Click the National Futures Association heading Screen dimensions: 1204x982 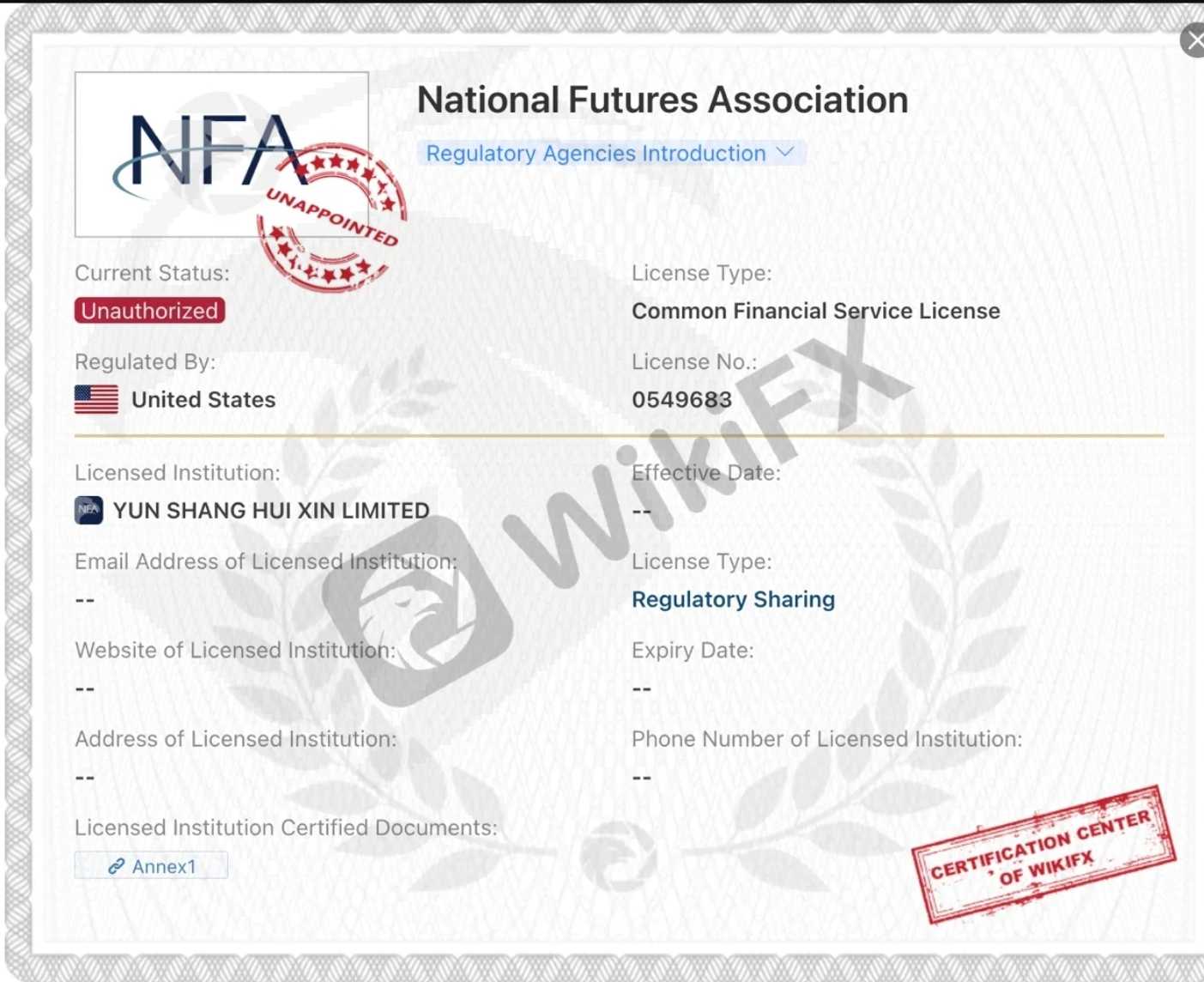[662, 100]
